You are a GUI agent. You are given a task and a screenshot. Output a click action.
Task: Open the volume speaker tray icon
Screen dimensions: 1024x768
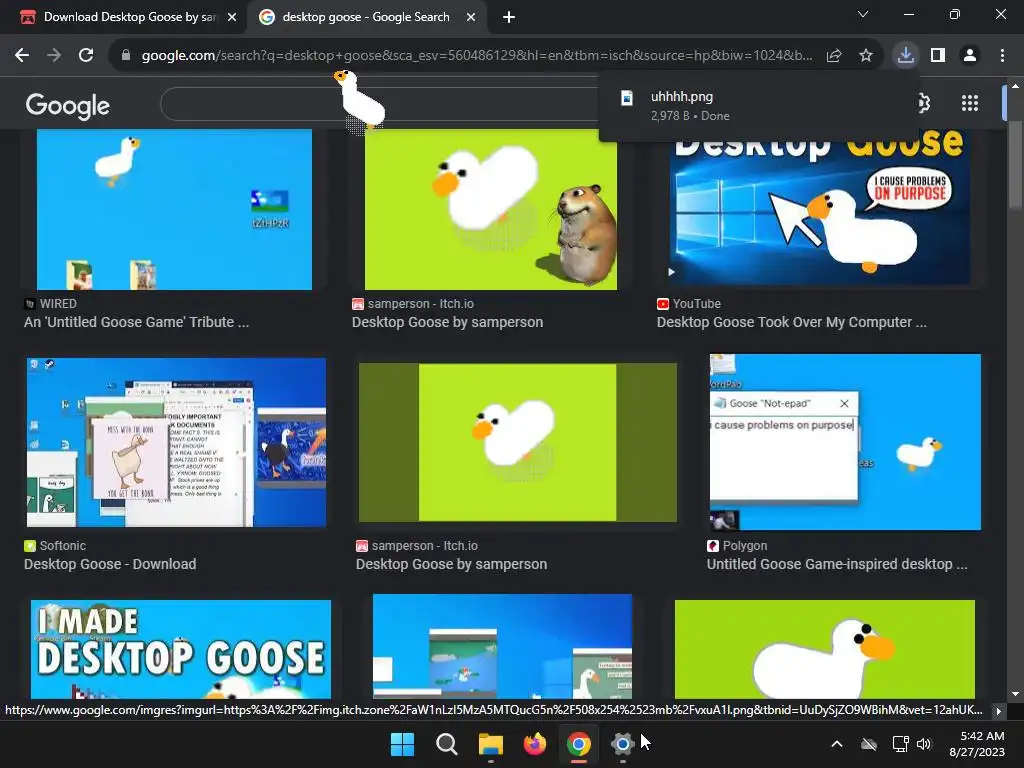(924, 744)
